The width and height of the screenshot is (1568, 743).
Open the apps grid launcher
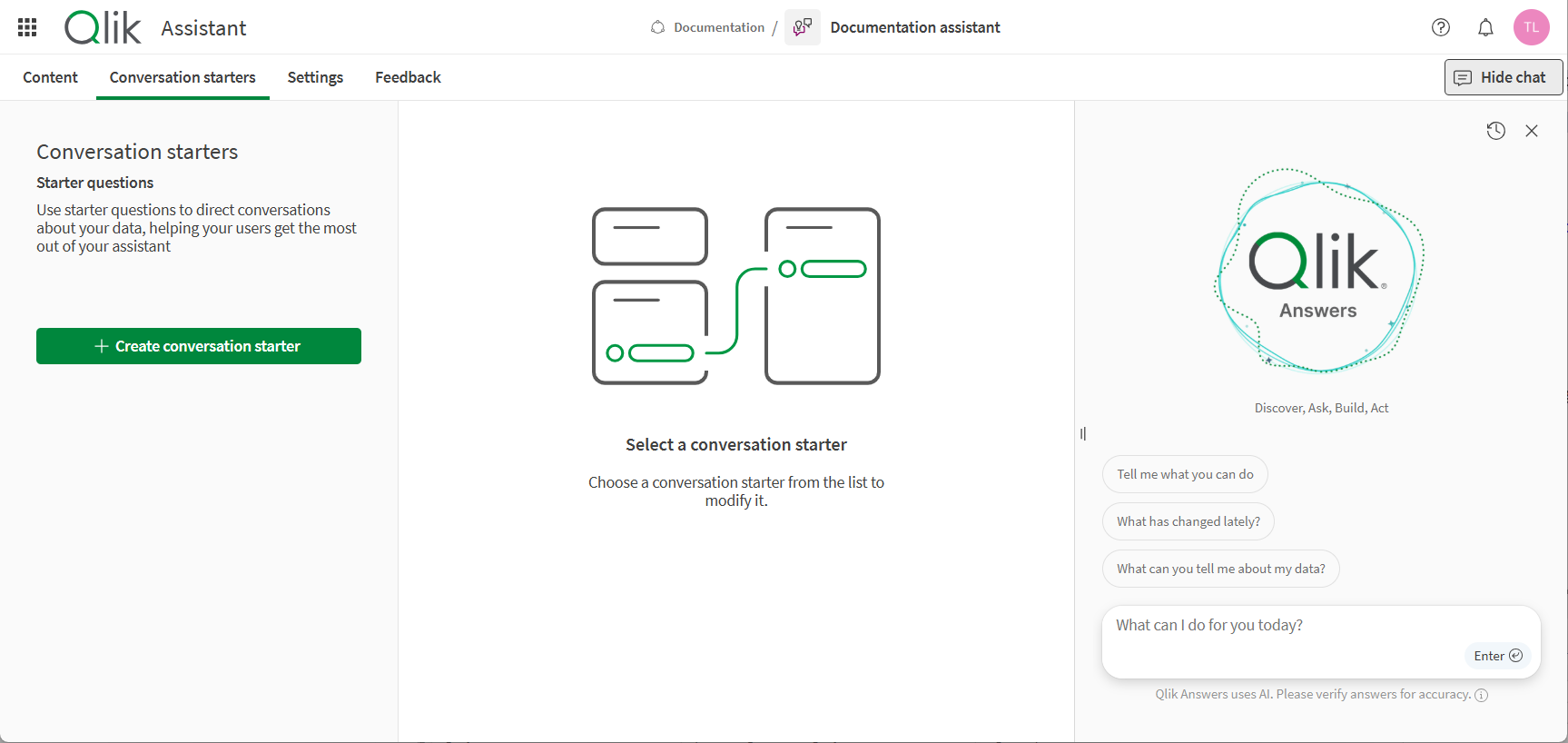click(27, 27)
